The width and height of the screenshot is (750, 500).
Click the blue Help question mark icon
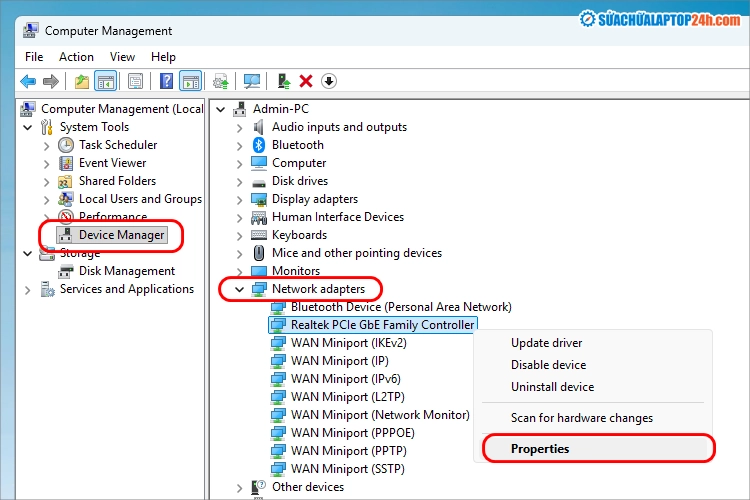pyautogui.click(x=167, y=81)
